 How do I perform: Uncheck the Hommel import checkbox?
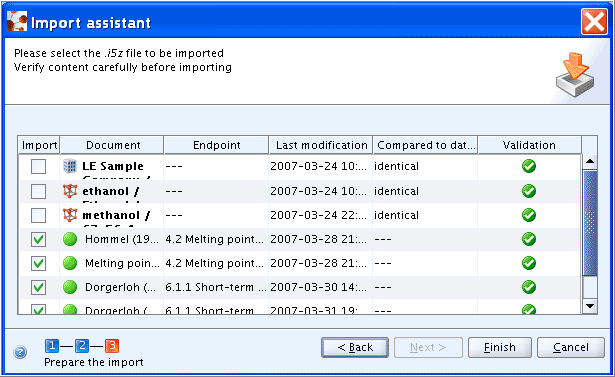(x=38, y=239)
